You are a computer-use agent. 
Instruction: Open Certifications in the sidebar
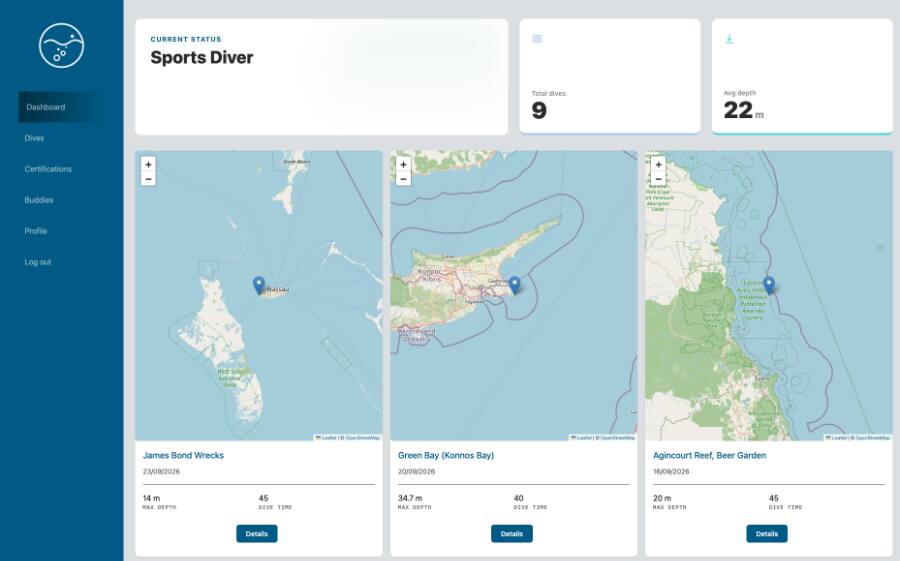pyautogui.click(x=48, y=169)
